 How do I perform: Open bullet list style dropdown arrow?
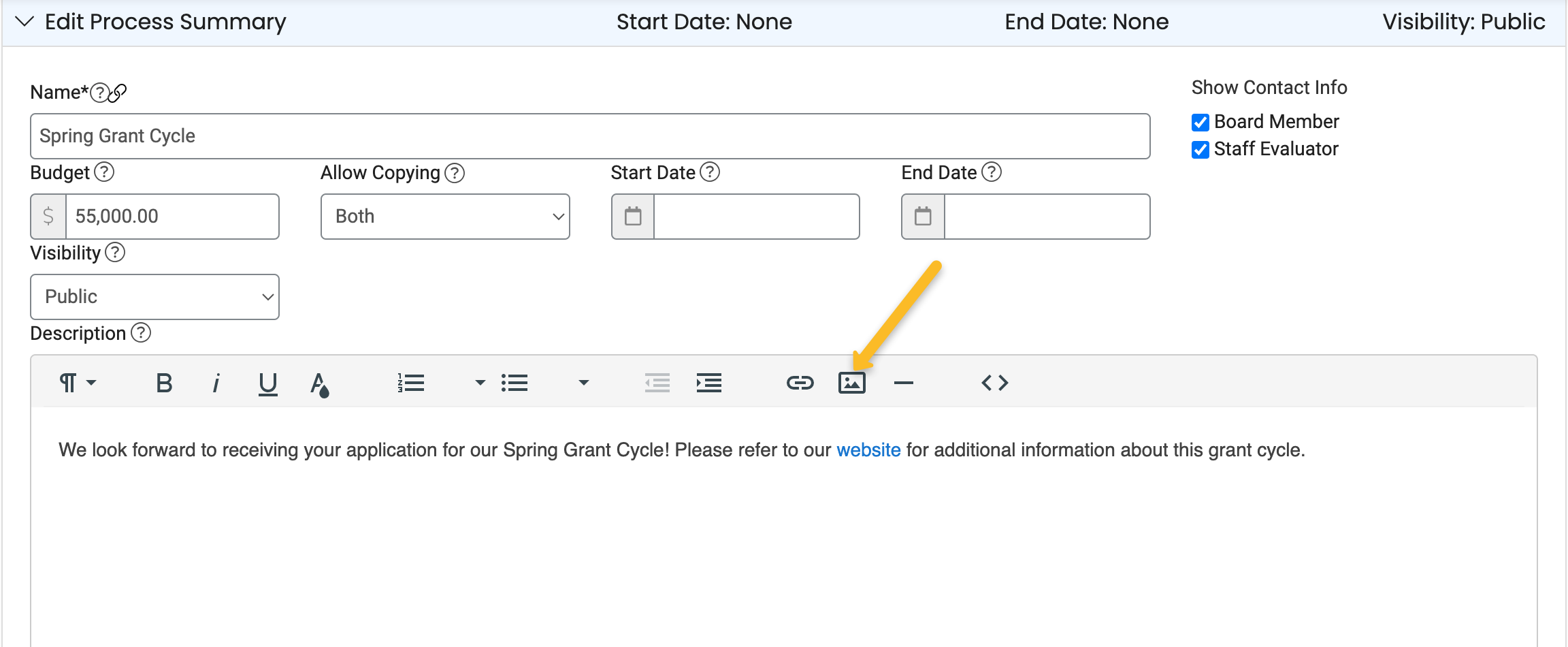(x=583, y=383)
